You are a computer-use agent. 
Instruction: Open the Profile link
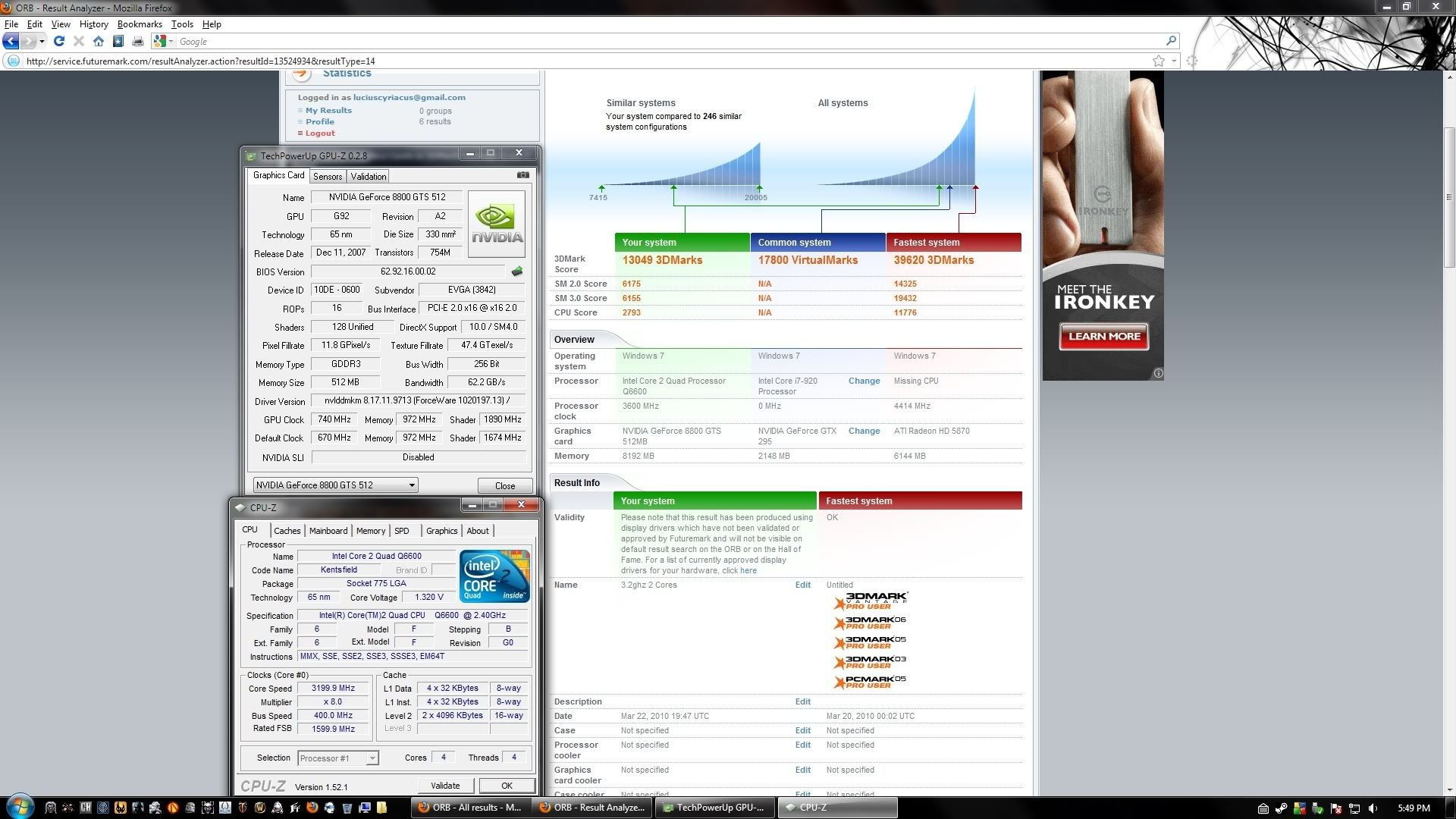coord(319,121)
